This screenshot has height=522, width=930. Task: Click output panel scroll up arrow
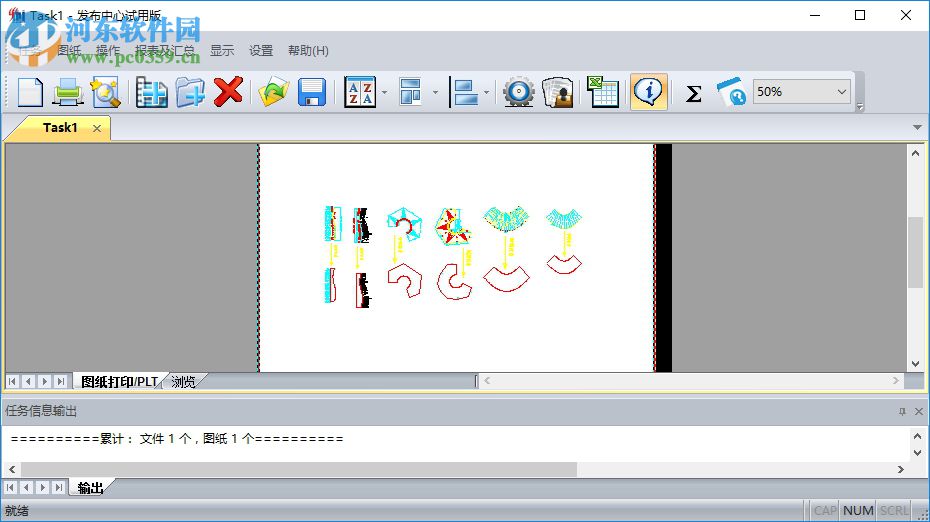(917, 437)
